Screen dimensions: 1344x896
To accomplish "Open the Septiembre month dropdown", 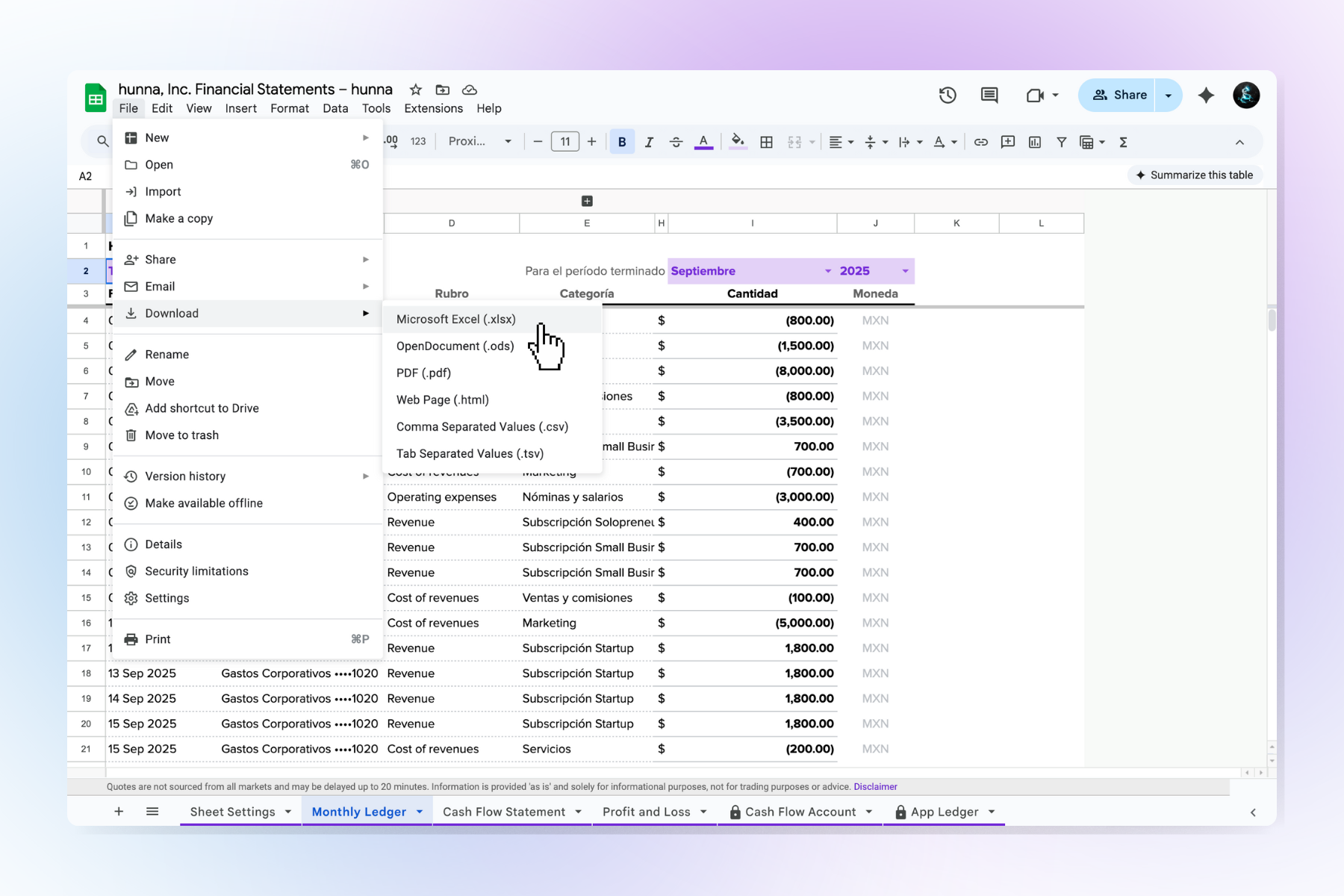I will 827,270.
